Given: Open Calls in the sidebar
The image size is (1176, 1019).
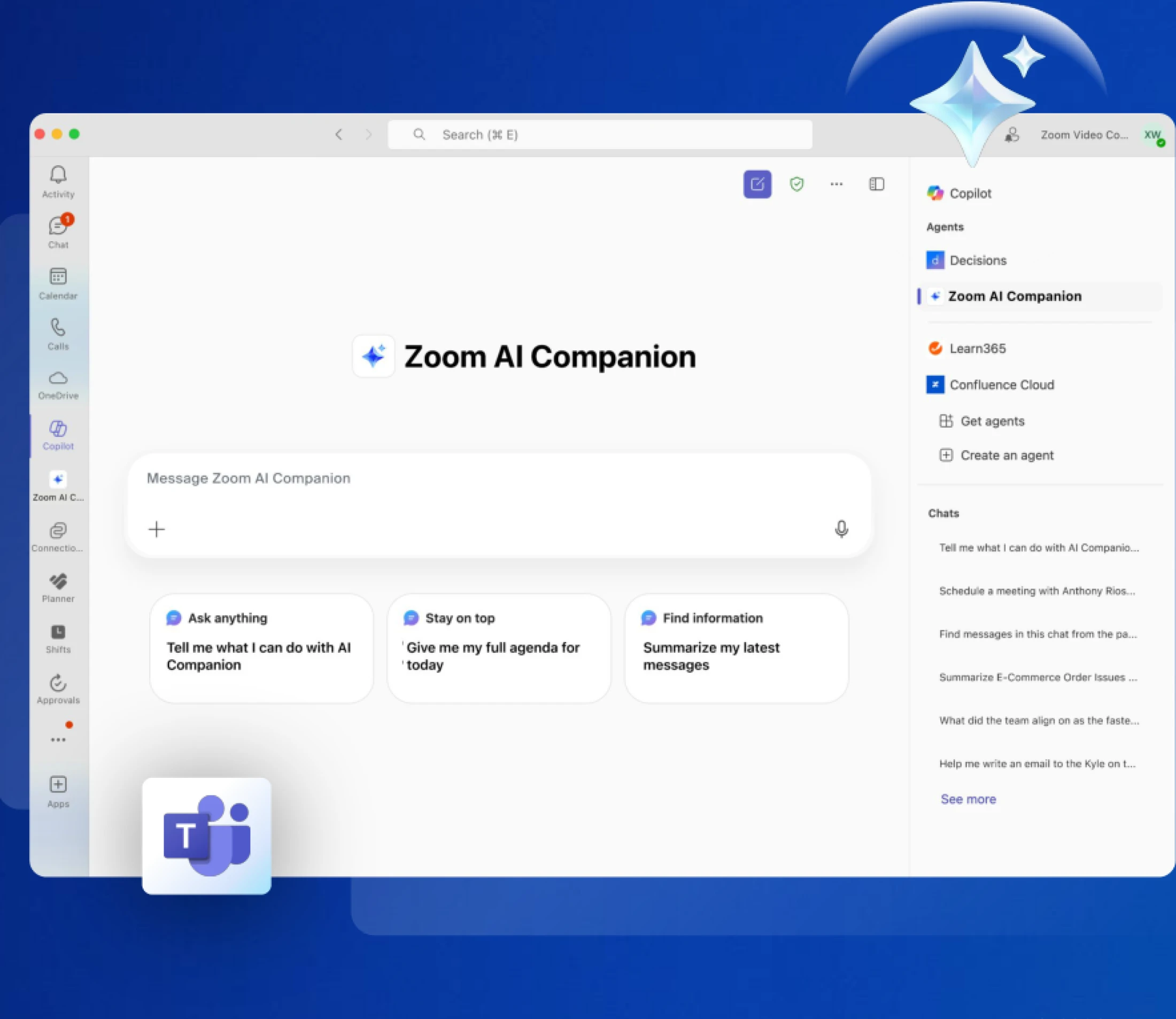Looking at the screenshot, I should pyautogui.click(x=58, y=334).
